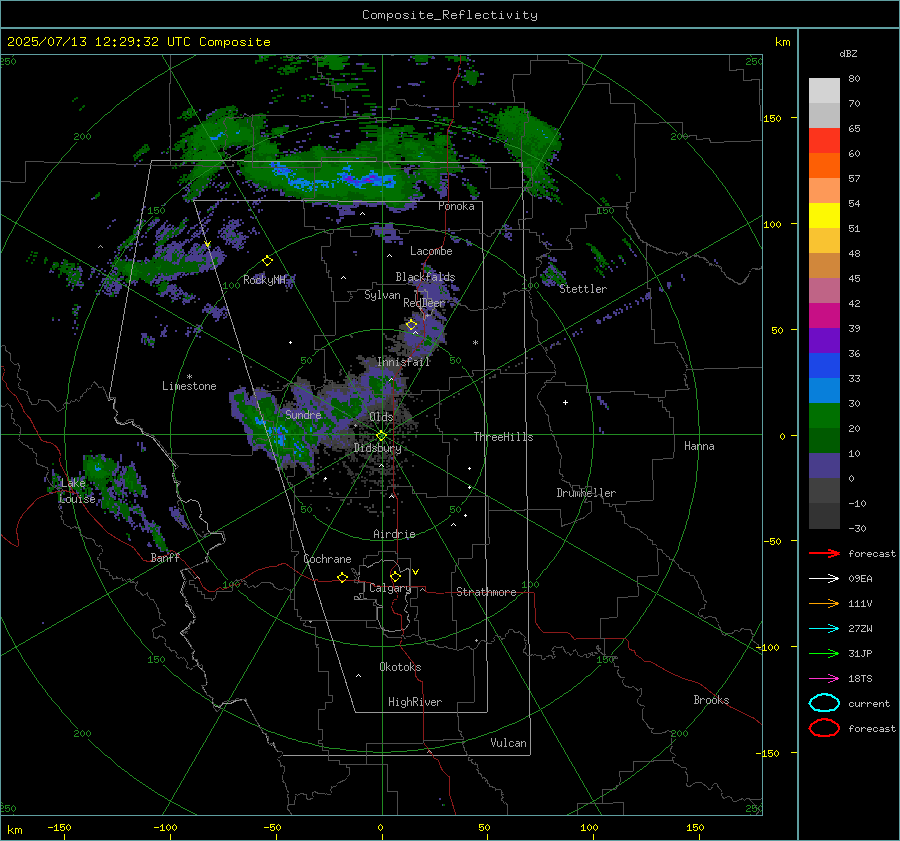900x841 pixels.
Task: Click the yellow diamond marker above Calgary label
Action: pyautogui.click(x=395, y=576)
